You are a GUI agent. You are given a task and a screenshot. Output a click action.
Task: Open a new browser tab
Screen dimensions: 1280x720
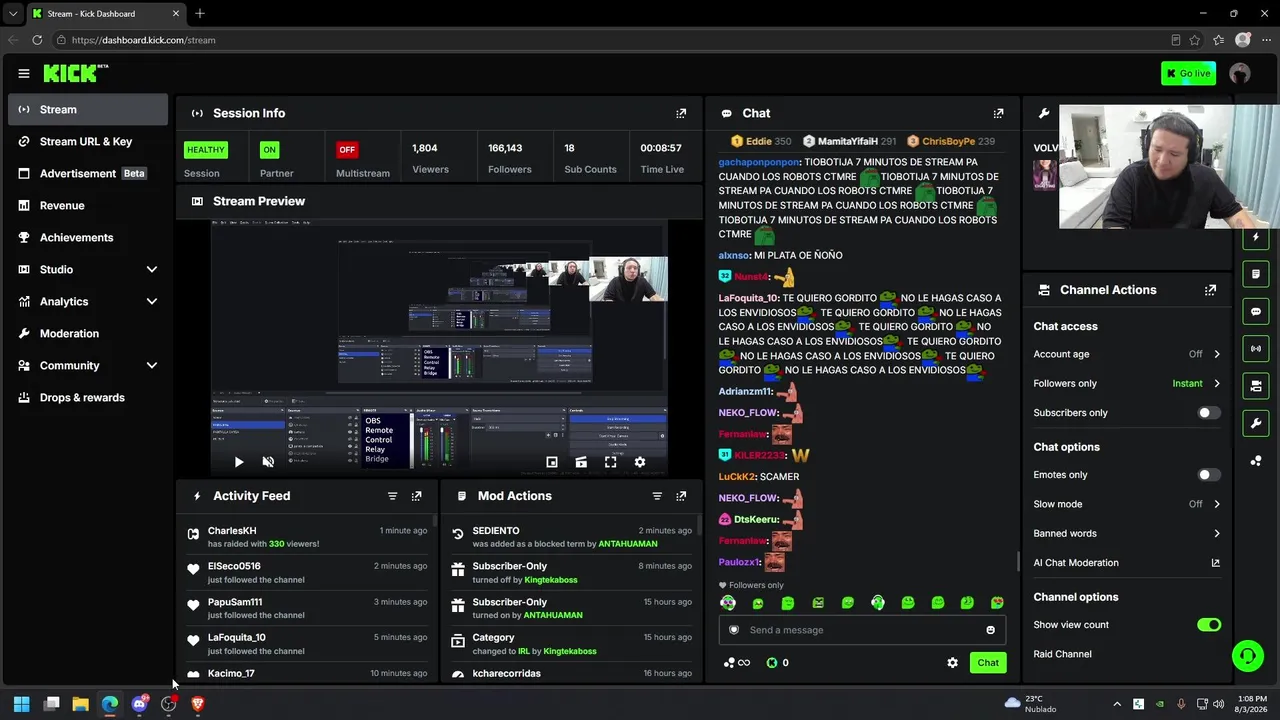200,13
